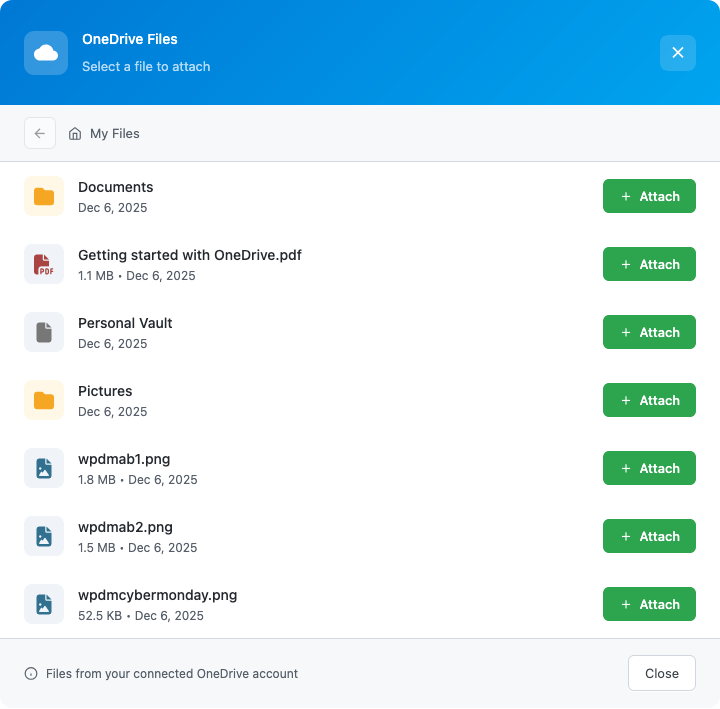Close the dialog with the X icon
720x709 pixels.
point(678,53)
